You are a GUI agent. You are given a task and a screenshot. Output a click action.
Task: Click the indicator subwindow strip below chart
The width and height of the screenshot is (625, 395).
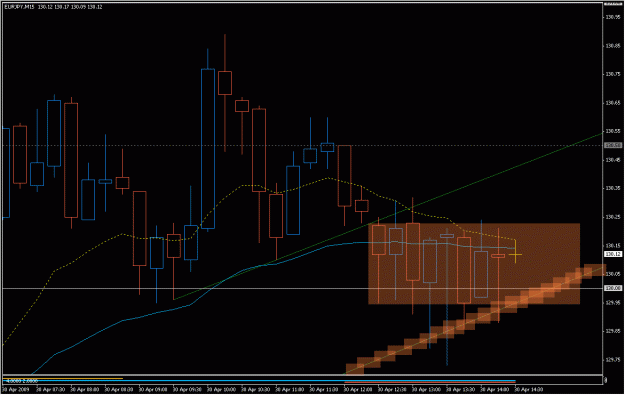(302, 380)
